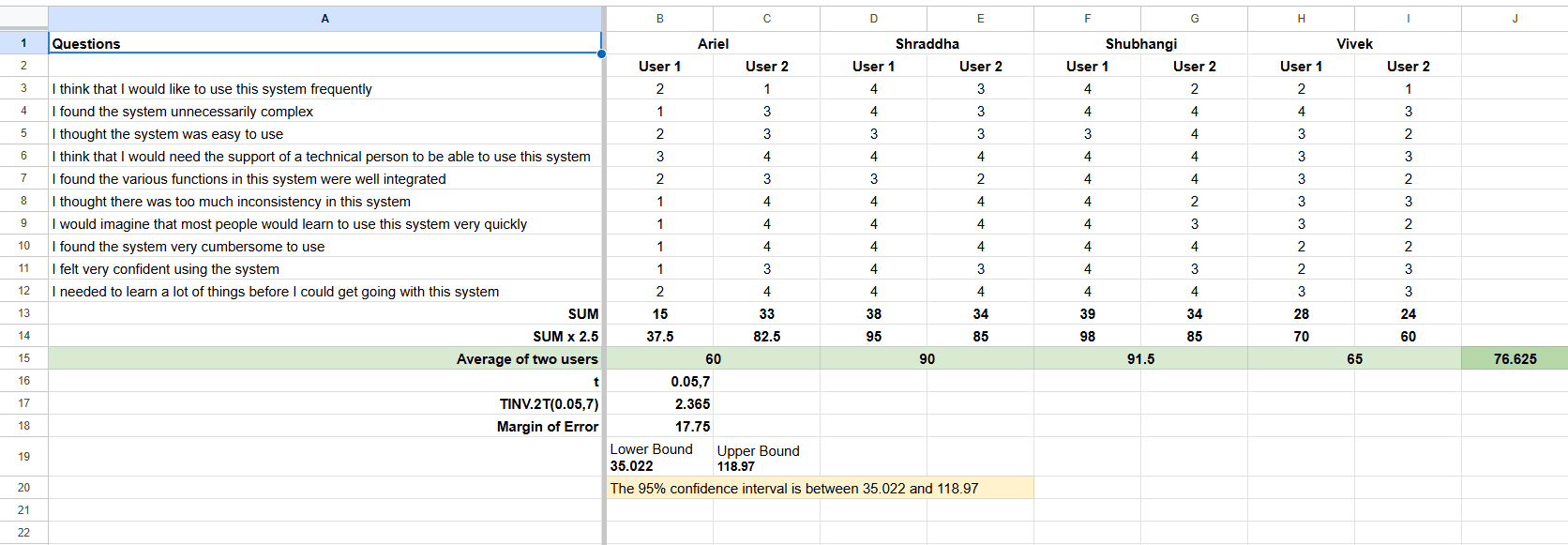This screenshot has width=1568, height=545.
Task: Select sum value 28 in column H
Action: (x=1302, y=313)
